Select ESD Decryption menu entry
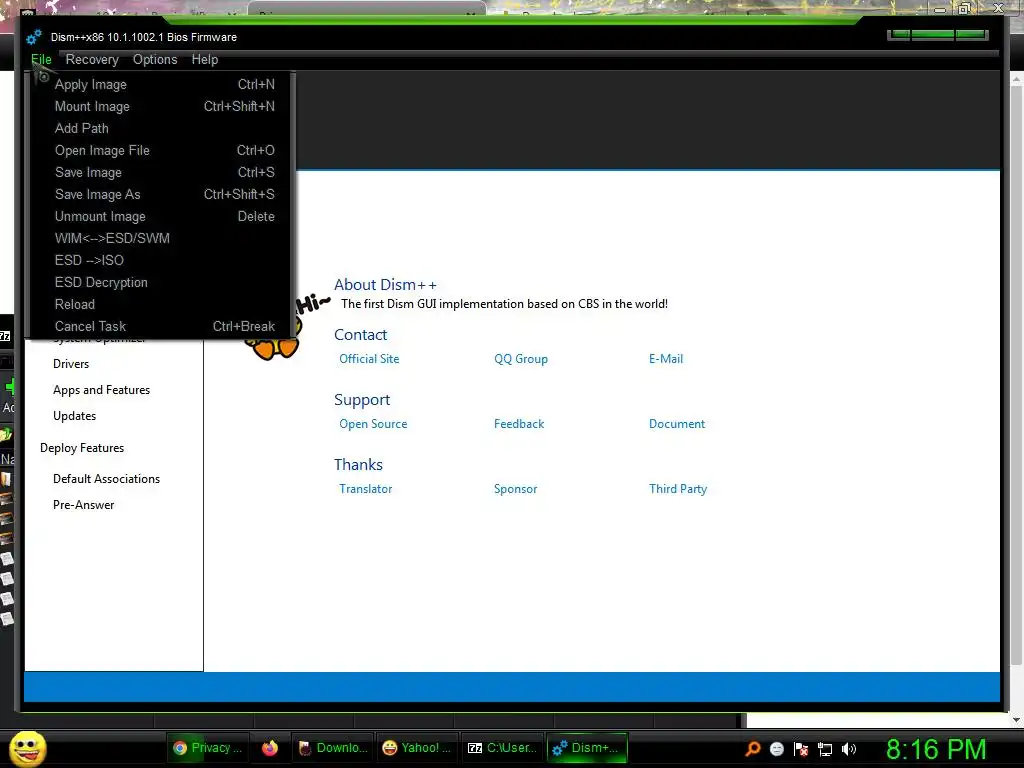Screen dimensions: 1024x768 (161, 282)
